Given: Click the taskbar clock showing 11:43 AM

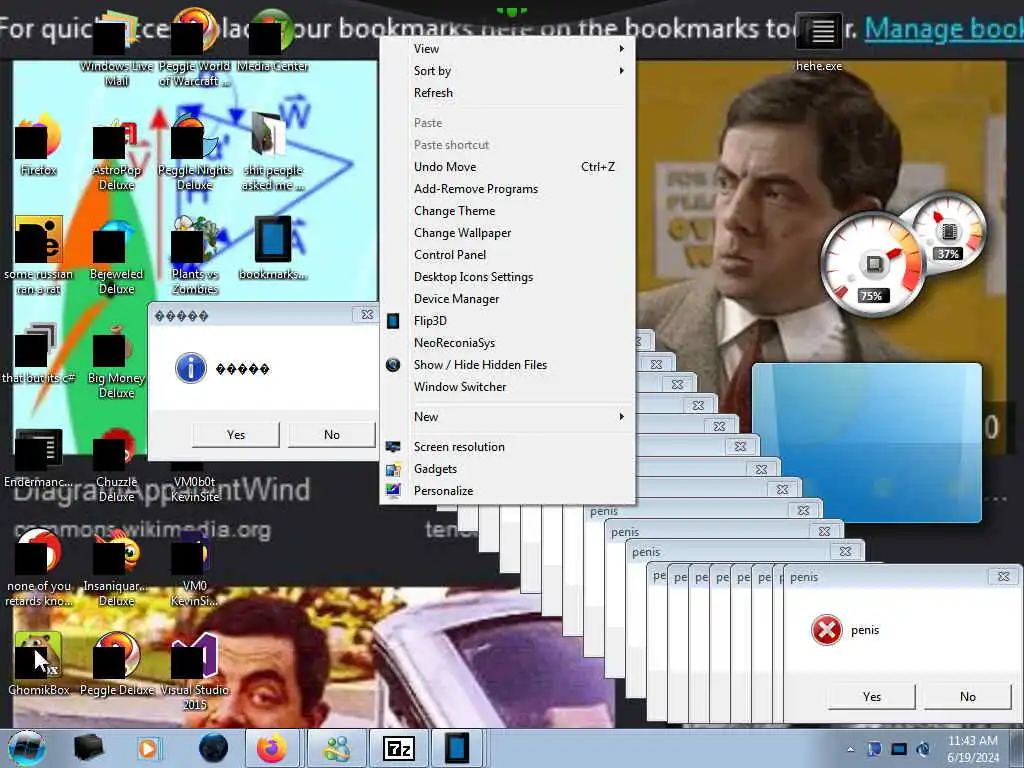Looking at the screenshot, I should point(973,749).
